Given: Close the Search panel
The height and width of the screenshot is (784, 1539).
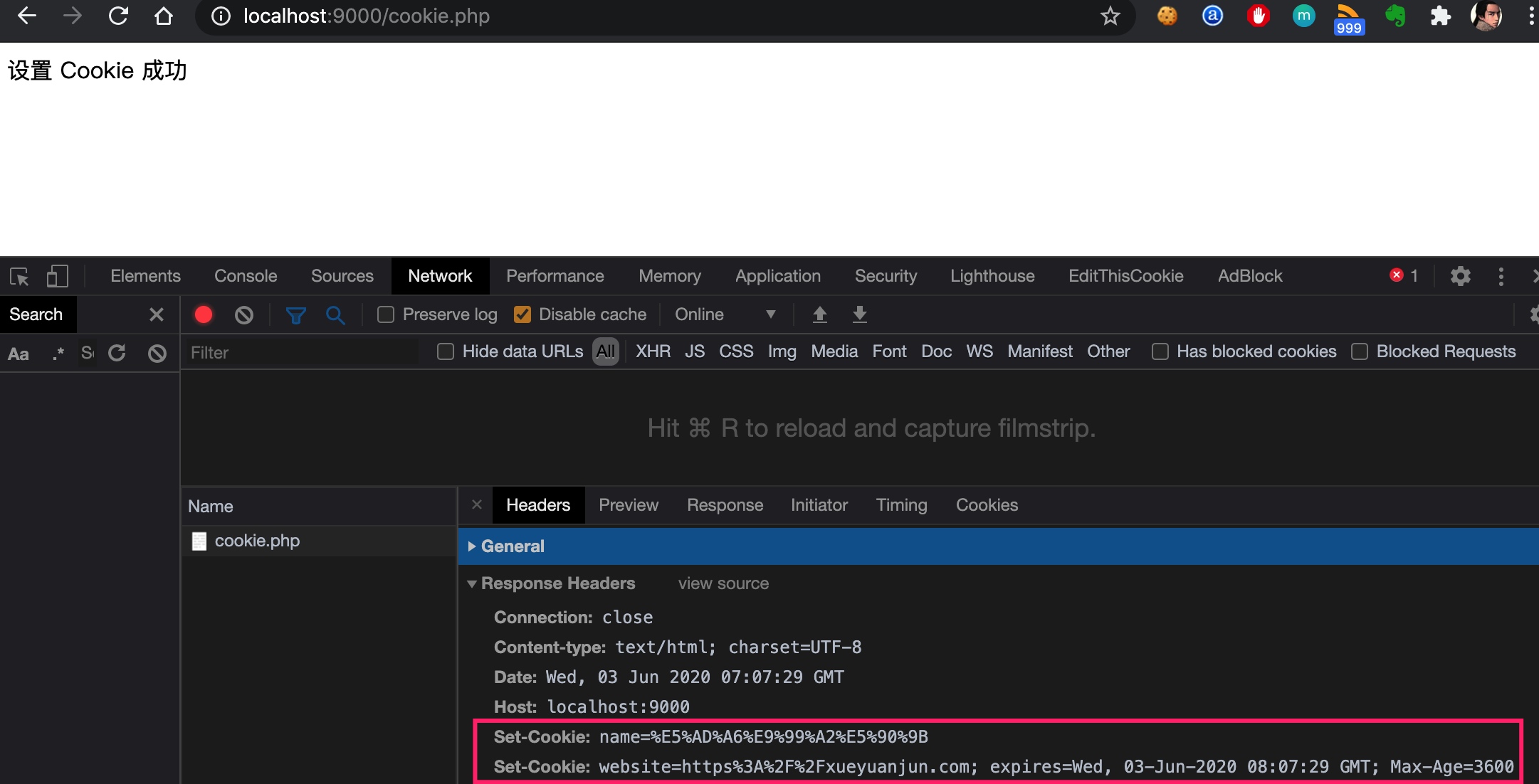Looking at the screenshot, I should click(157, 314).
